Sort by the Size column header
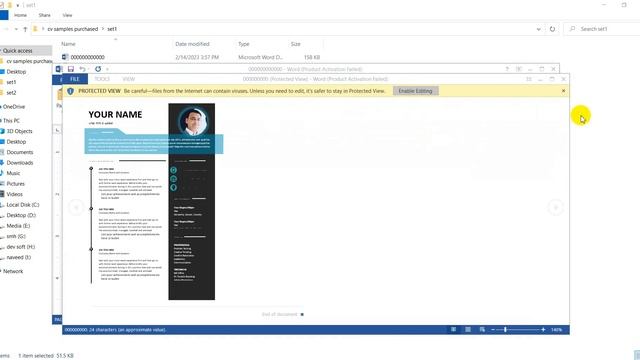The height and width of the screenshot is (360, 640). tap(296, 44)
